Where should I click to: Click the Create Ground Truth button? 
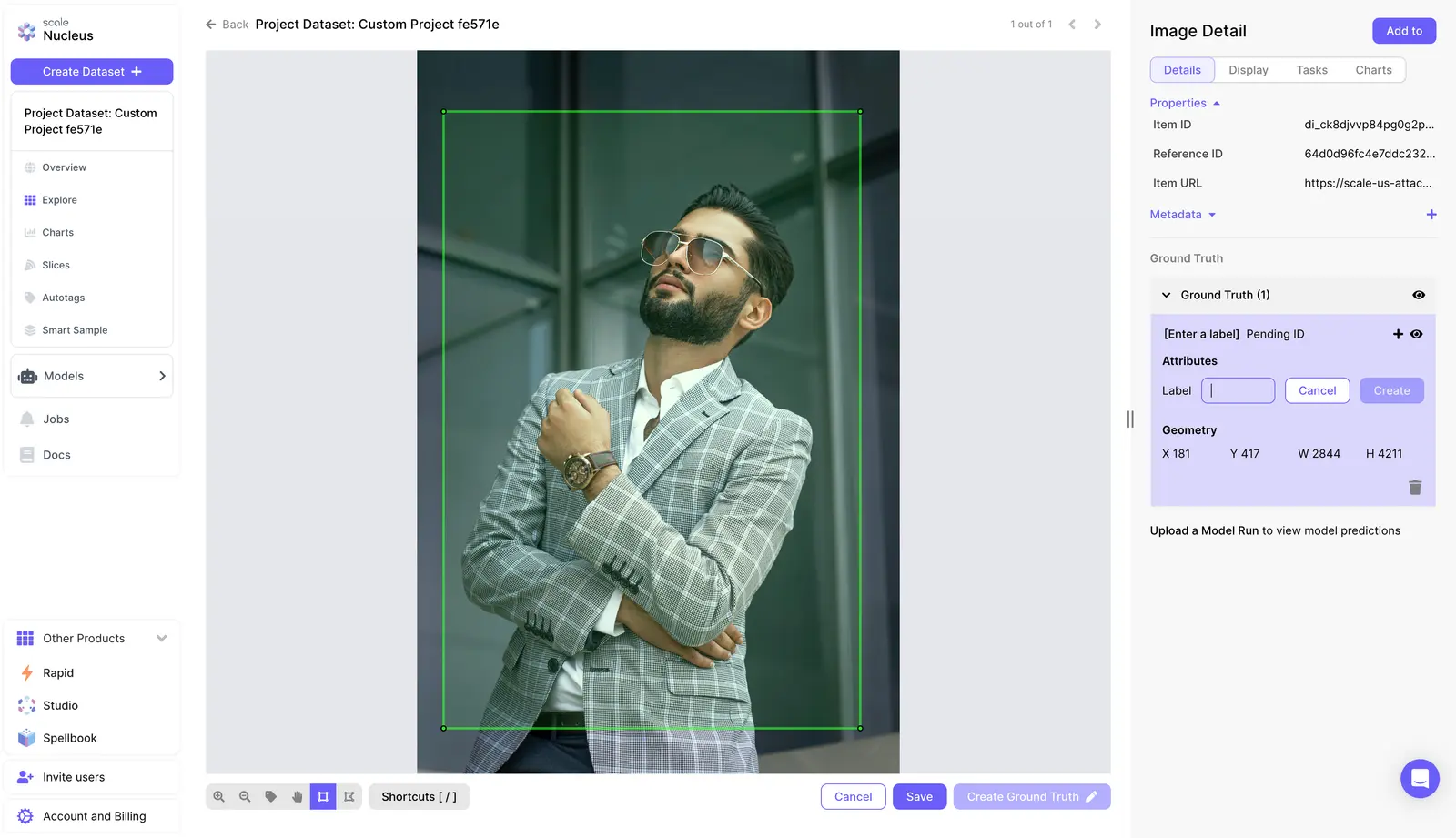1031,796
